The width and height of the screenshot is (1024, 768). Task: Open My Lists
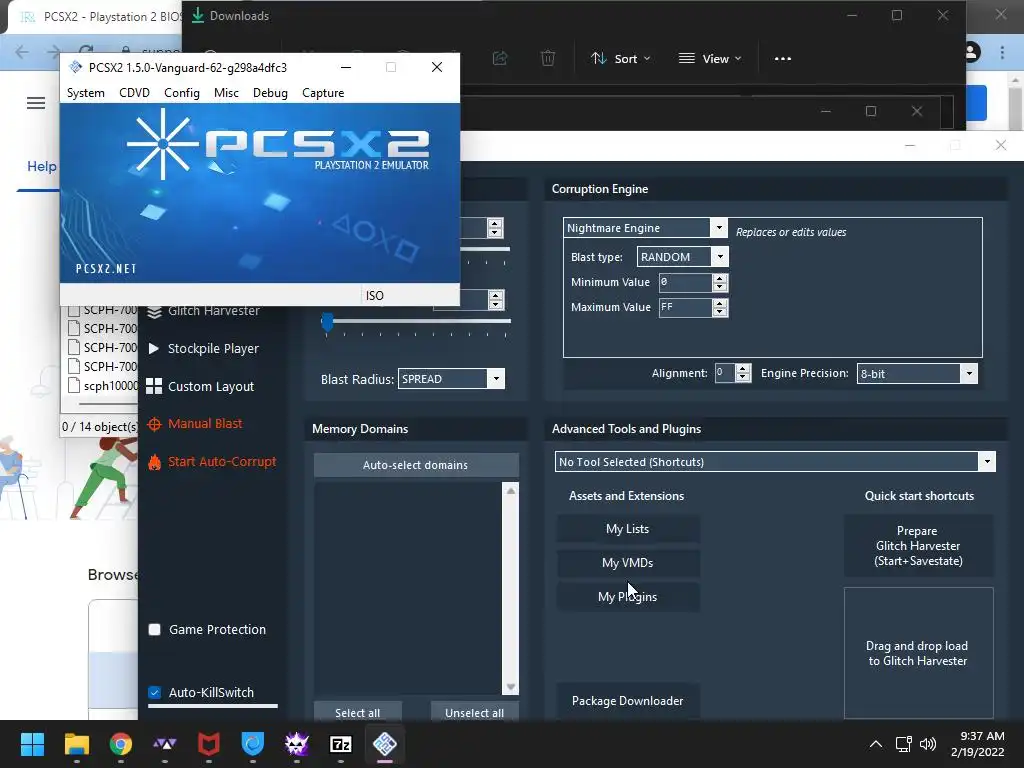point(628,529)
